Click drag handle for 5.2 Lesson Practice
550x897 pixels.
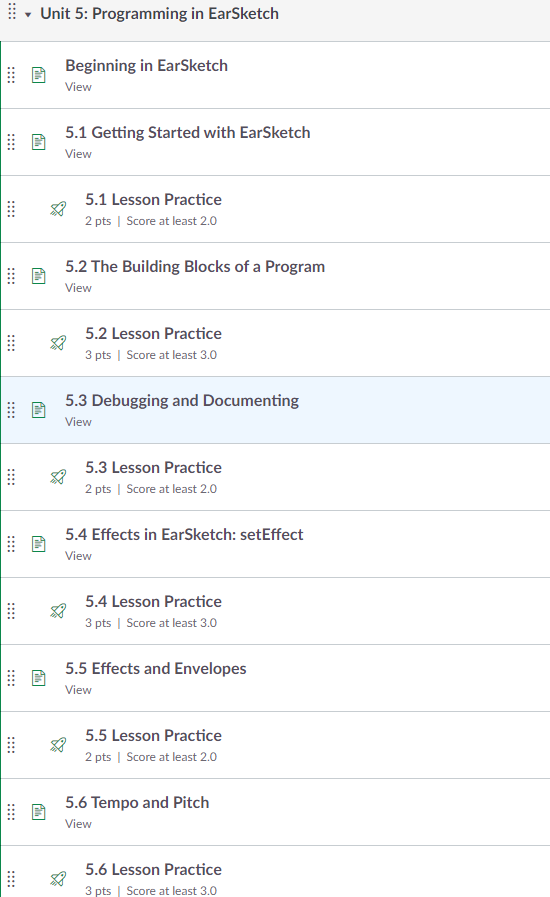tap(11, 343)
